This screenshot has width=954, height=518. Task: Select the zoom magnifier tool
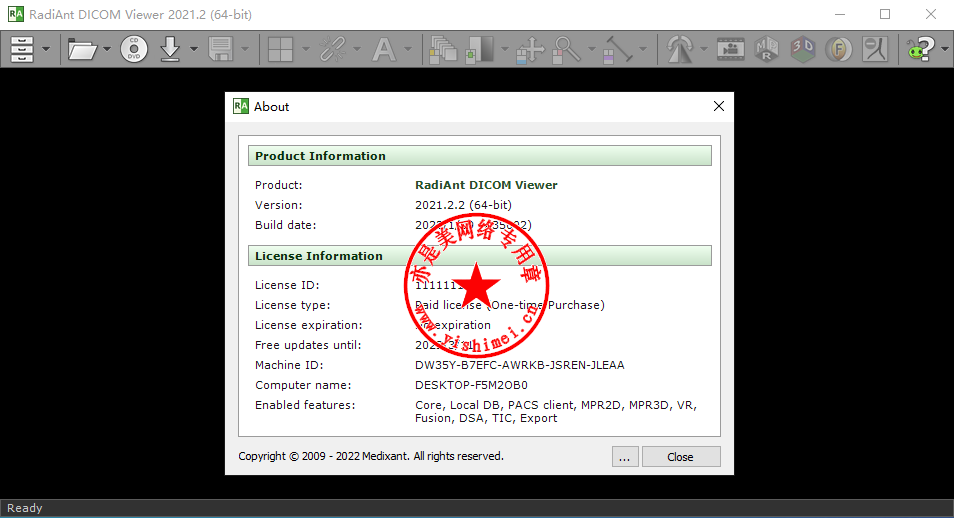tap(566, 49)
